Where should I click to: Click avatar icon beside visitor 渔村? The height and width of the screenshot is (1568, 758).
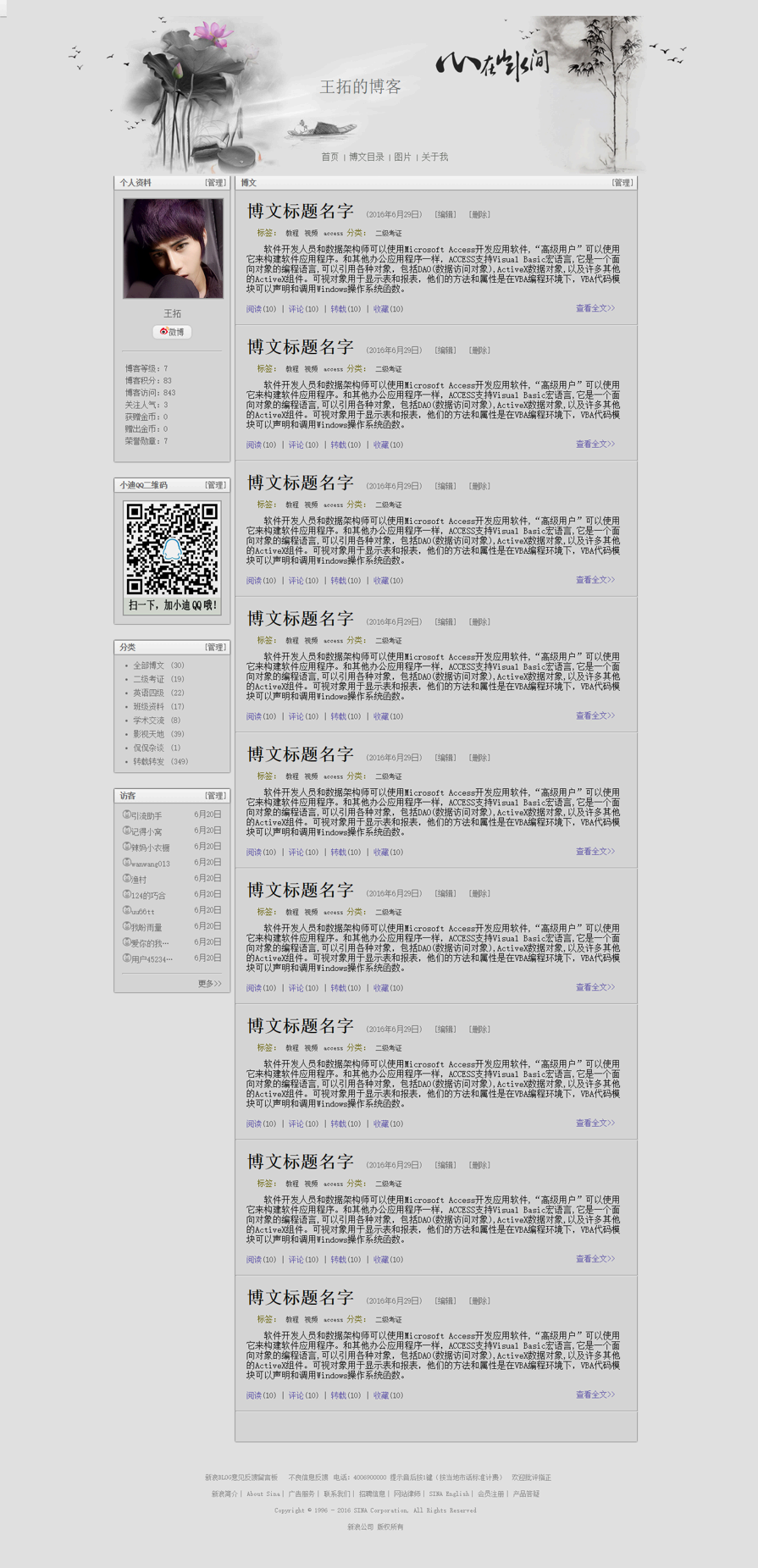127,879
